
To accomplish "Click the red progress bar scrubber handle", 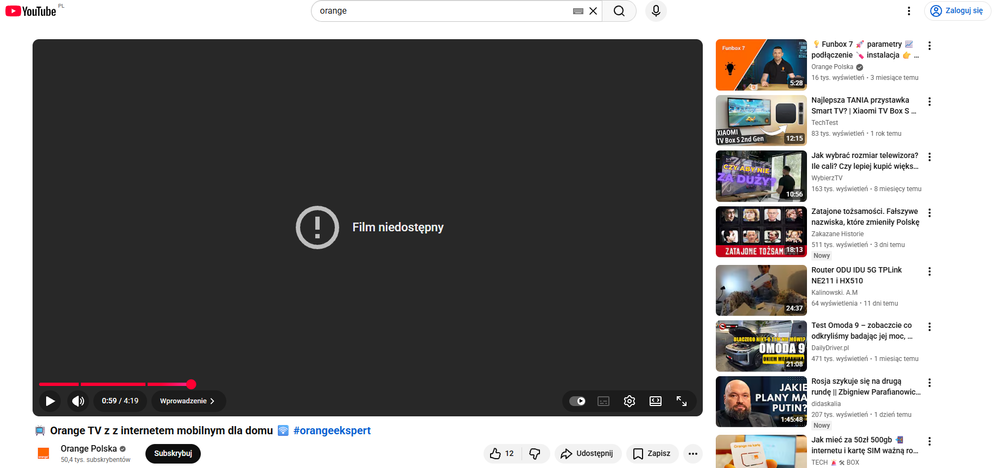I will [191, 384].
